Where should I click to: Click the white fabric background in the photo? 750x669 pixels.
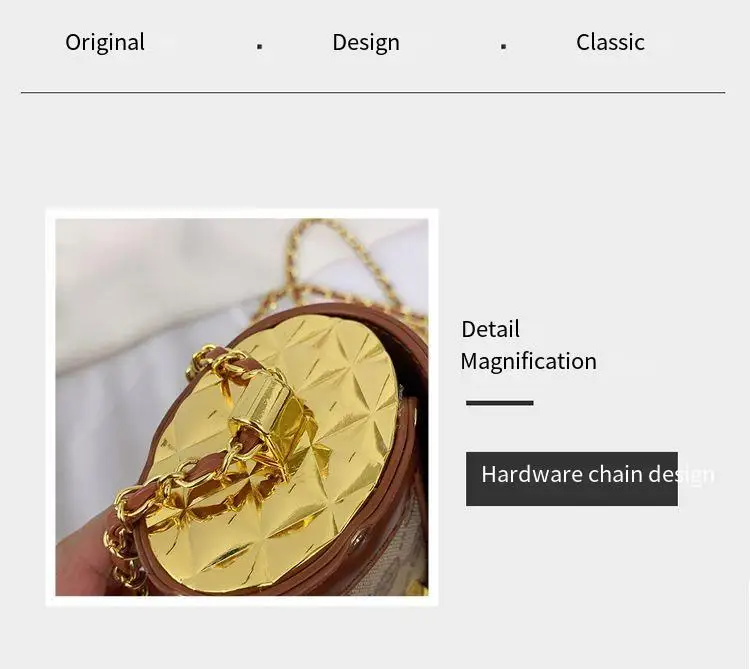tap(143, 287)
